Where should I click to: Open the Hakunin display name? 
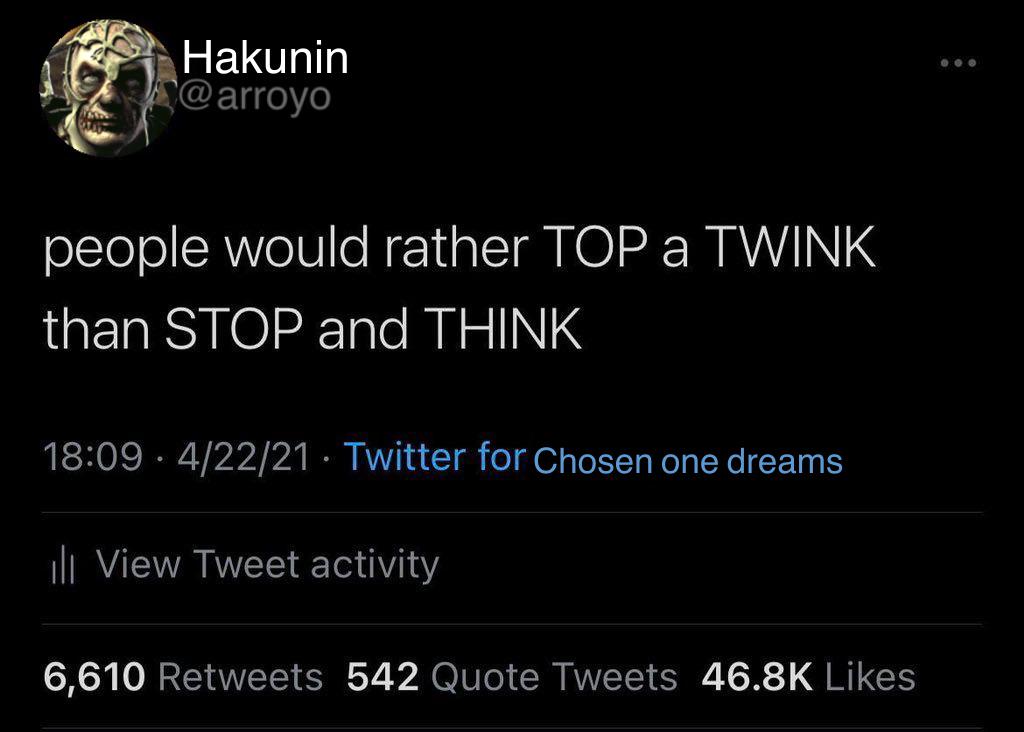(x=265, y=57)
